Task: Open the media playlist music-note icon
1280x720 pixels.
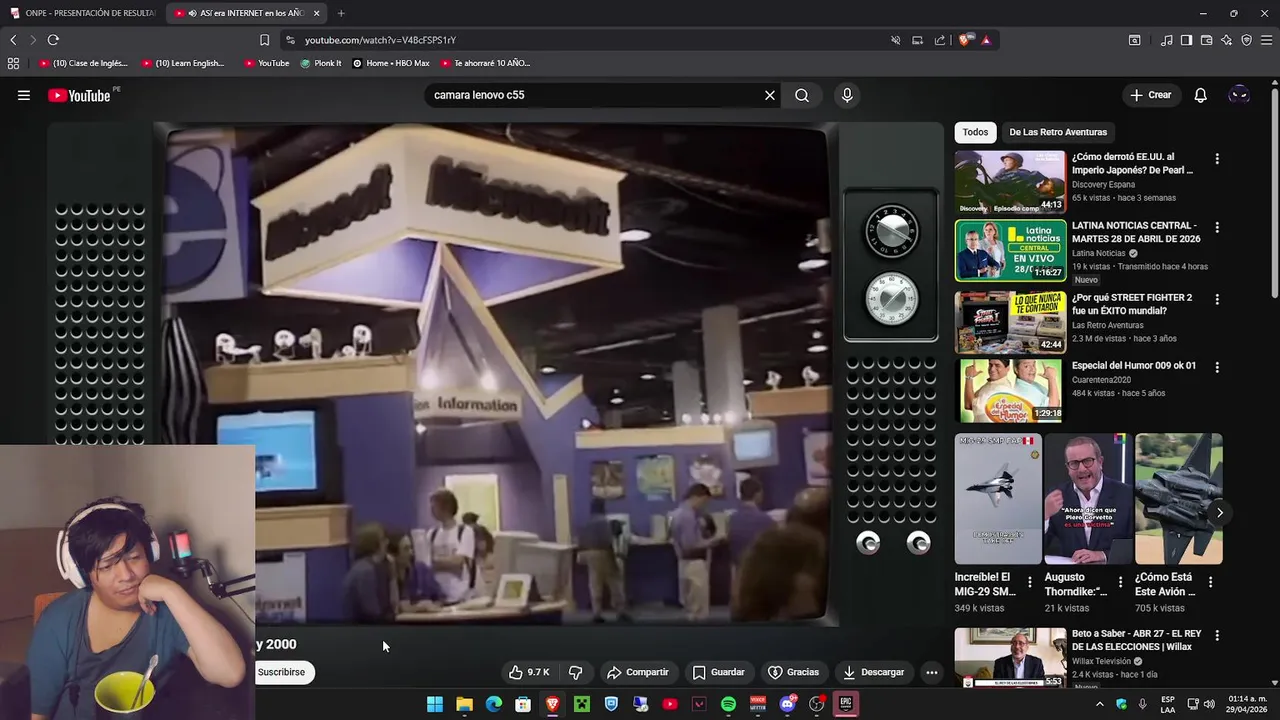Action: pos(1167,40)
